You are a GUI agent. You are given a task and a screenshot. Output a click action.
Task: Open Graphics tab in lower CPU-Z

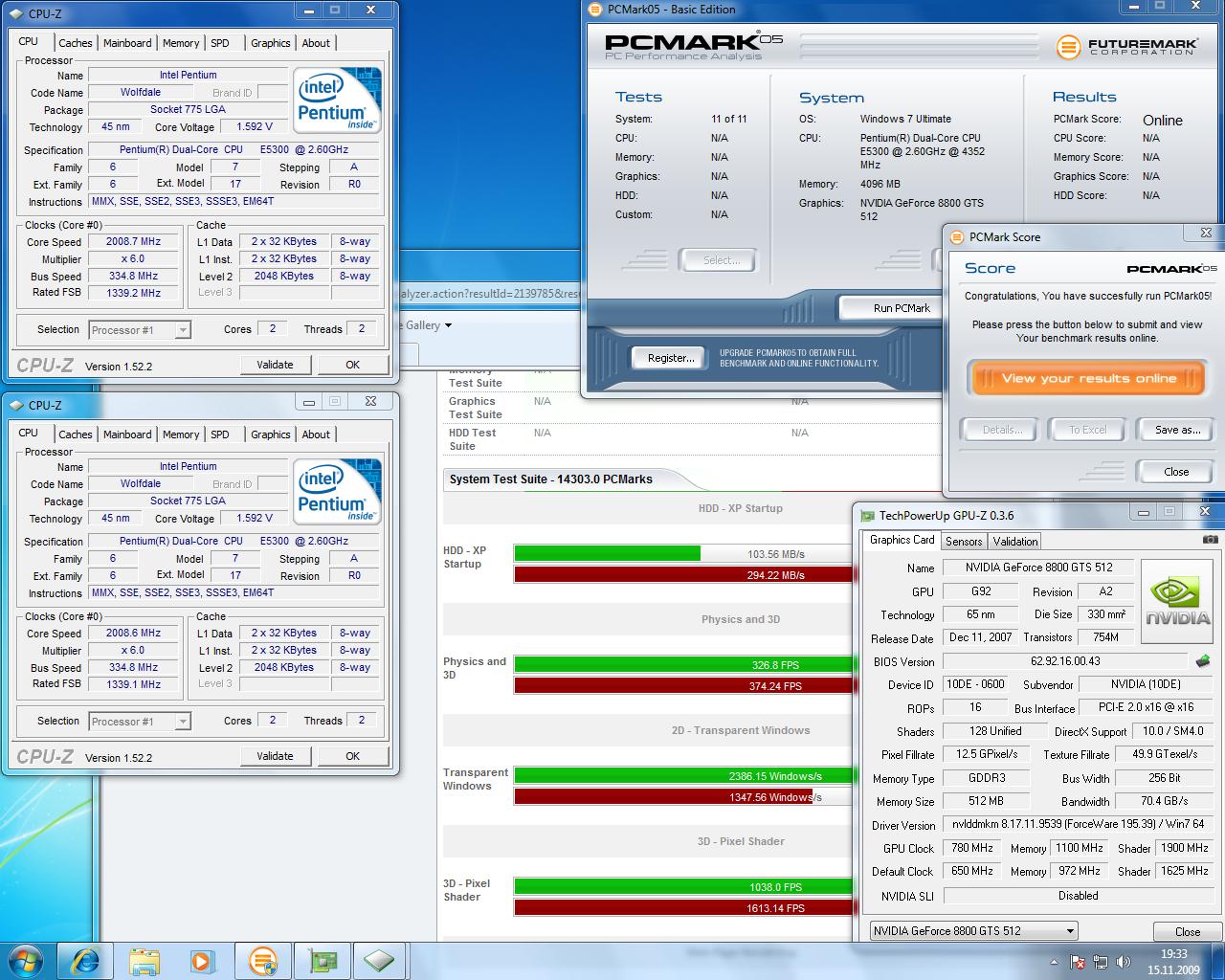click(x=270, y=434)
